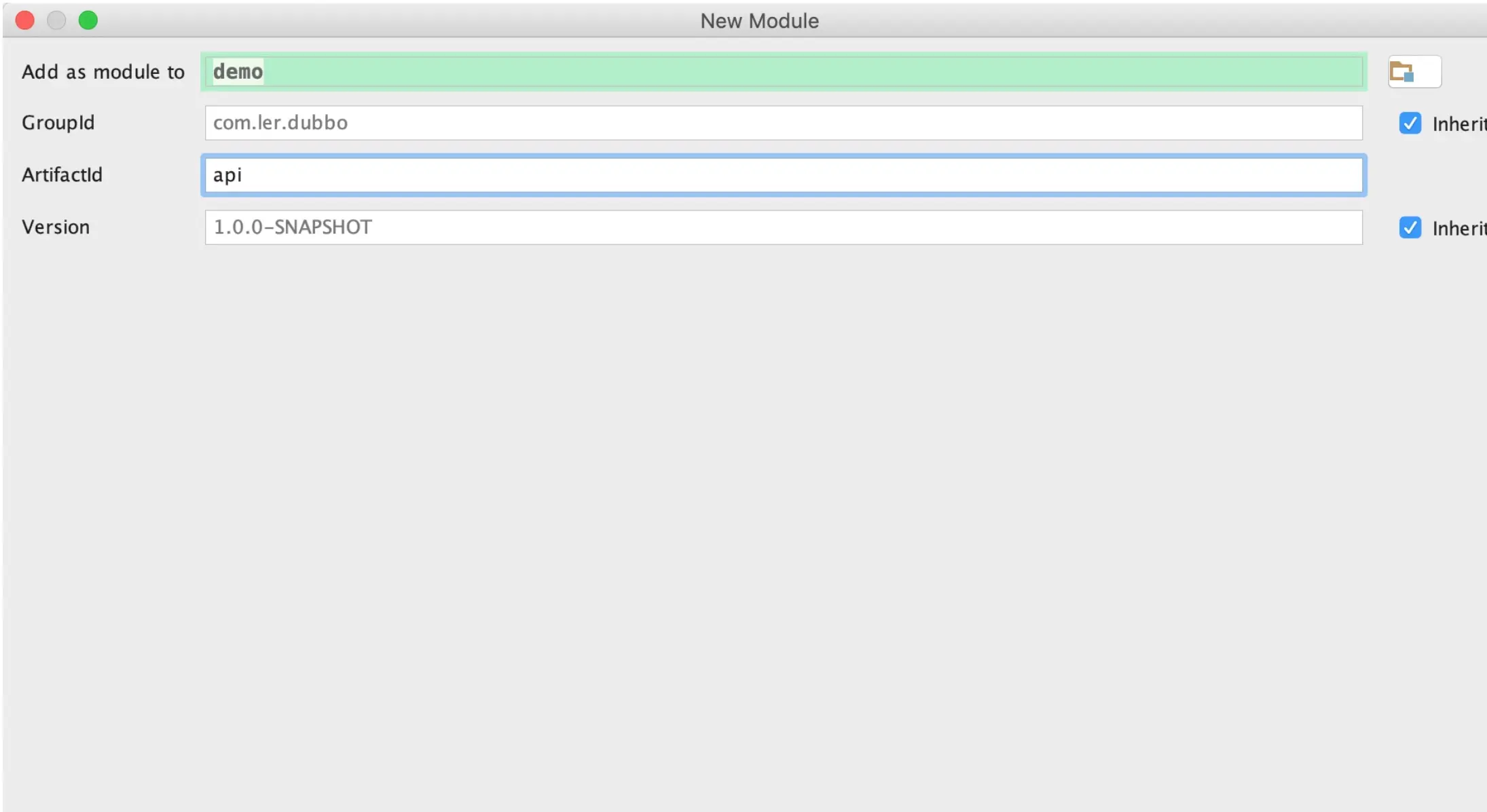Focus the ArtifactId text field
1487x812 pixels.
(784, 175)
